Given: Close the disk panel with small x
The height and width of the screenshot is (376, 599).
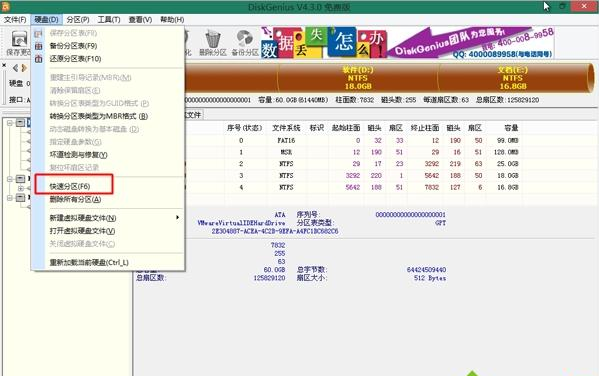Looking at the screenshot, I should (x=4, y=65).
